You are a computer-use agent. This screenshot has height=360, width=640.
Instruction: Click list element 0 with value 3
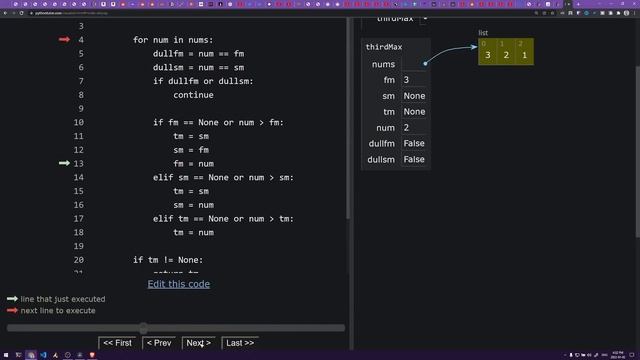point(487,52)
